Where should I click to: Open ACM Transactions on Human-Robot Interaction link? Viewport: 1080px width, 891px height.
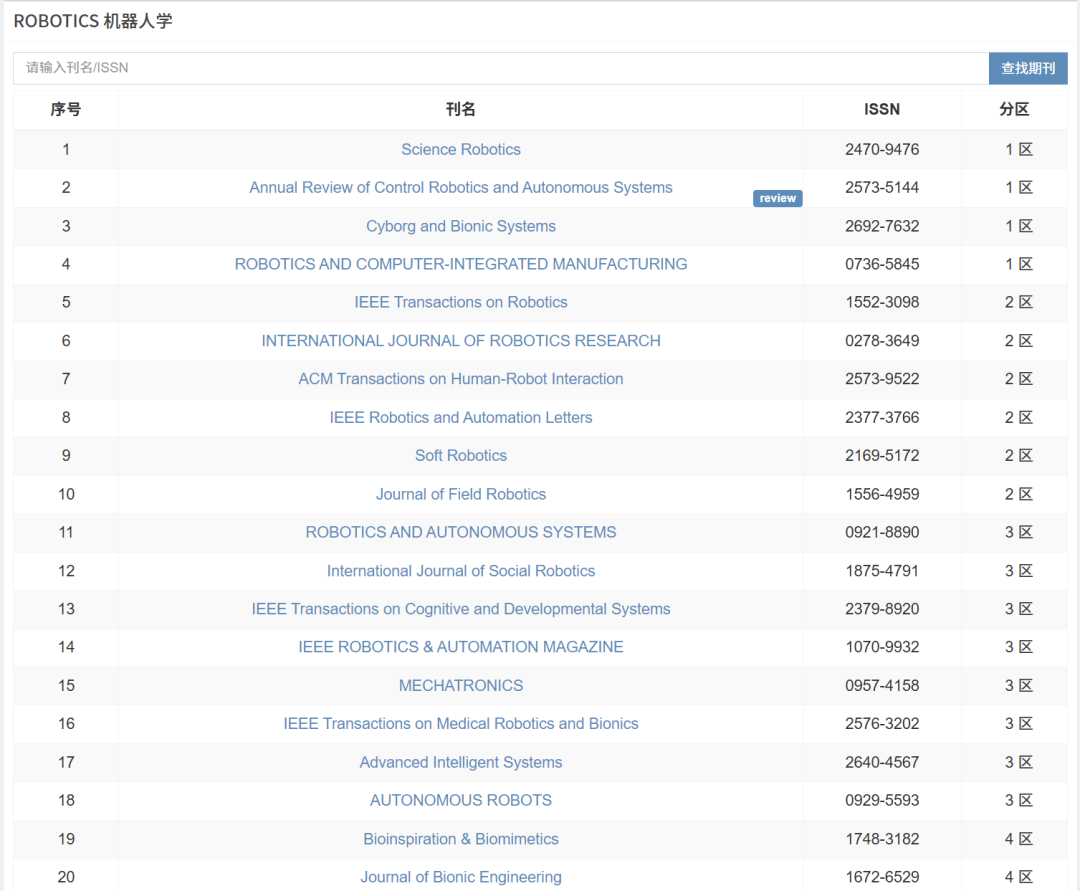point(461,379)
